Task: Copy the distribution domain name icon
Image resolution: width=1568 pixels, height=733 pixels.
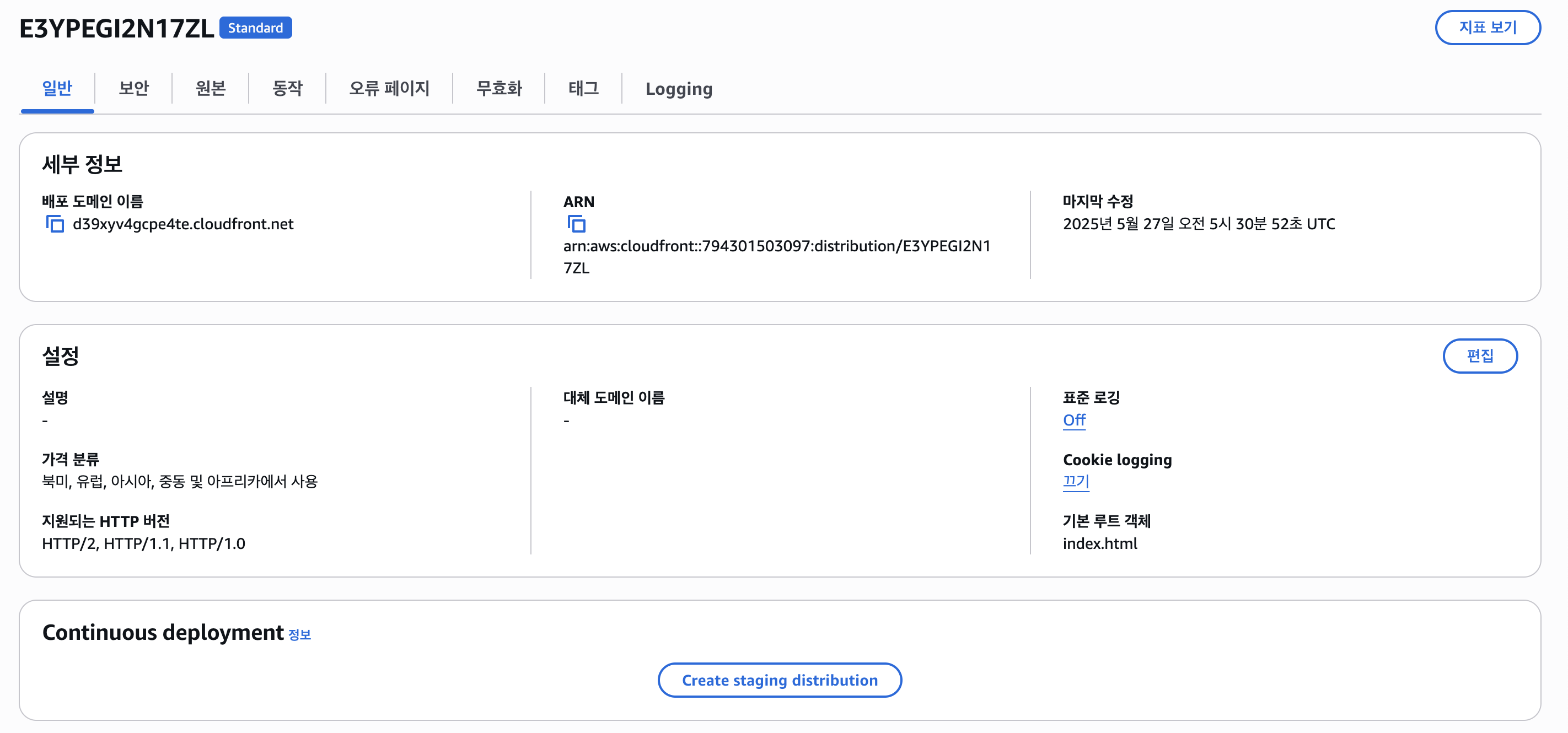Action: point(55,224)
